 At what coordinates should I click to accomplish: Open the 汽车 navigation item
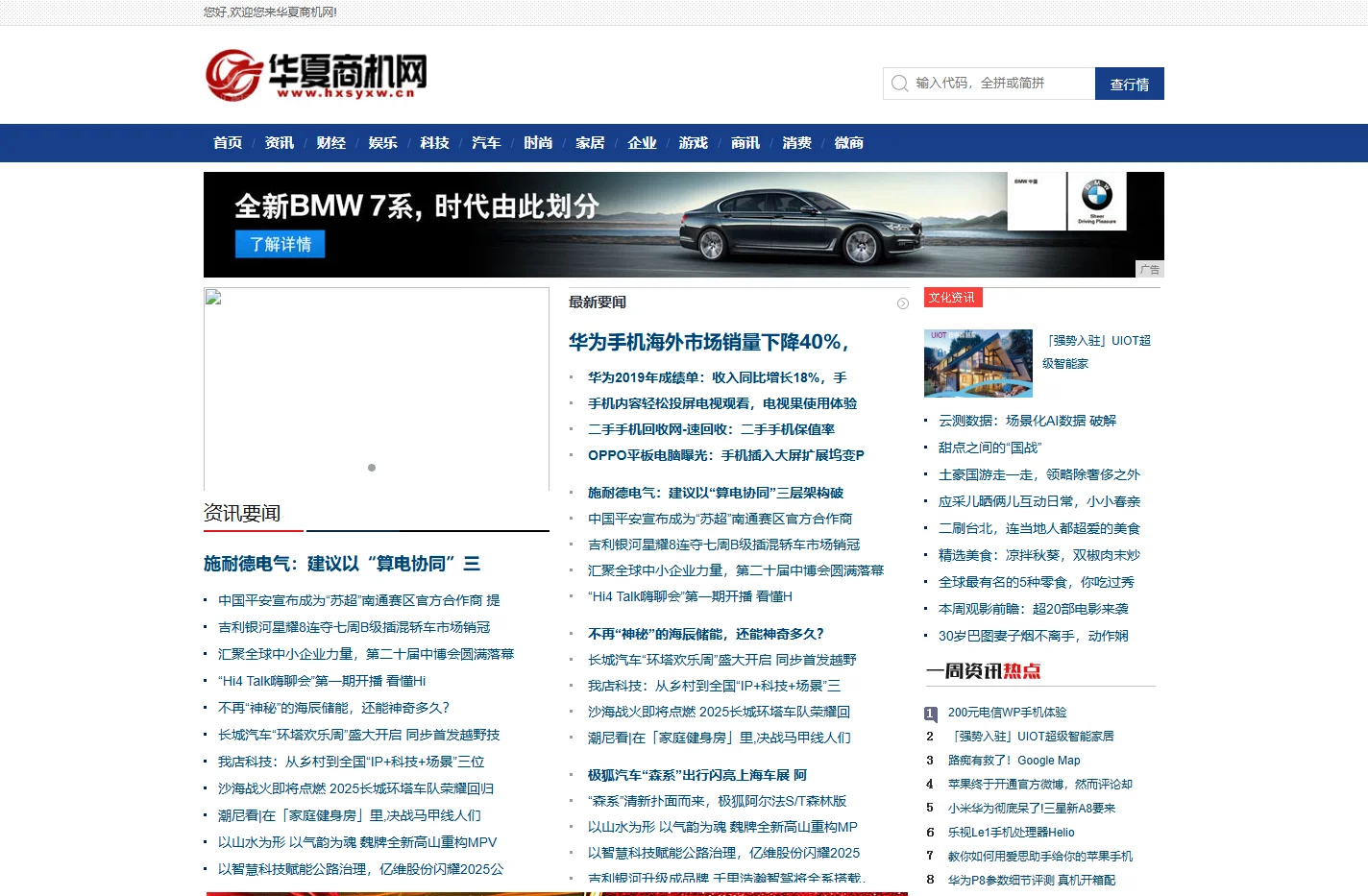pos(486,143)
